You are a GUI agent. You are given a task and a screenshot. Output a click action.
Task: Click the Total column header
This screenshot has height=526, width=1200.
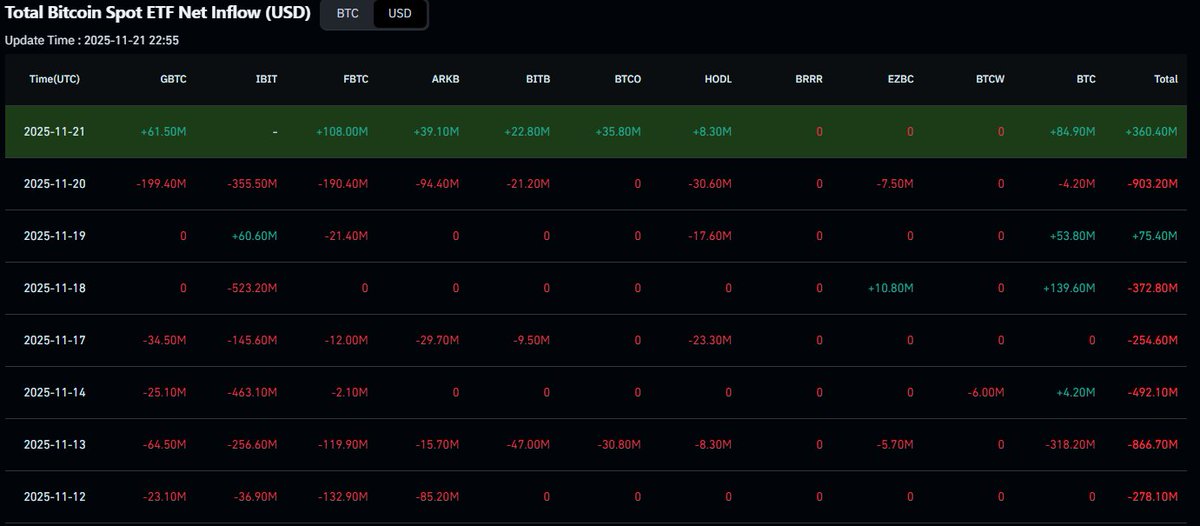coord(1165,79)
